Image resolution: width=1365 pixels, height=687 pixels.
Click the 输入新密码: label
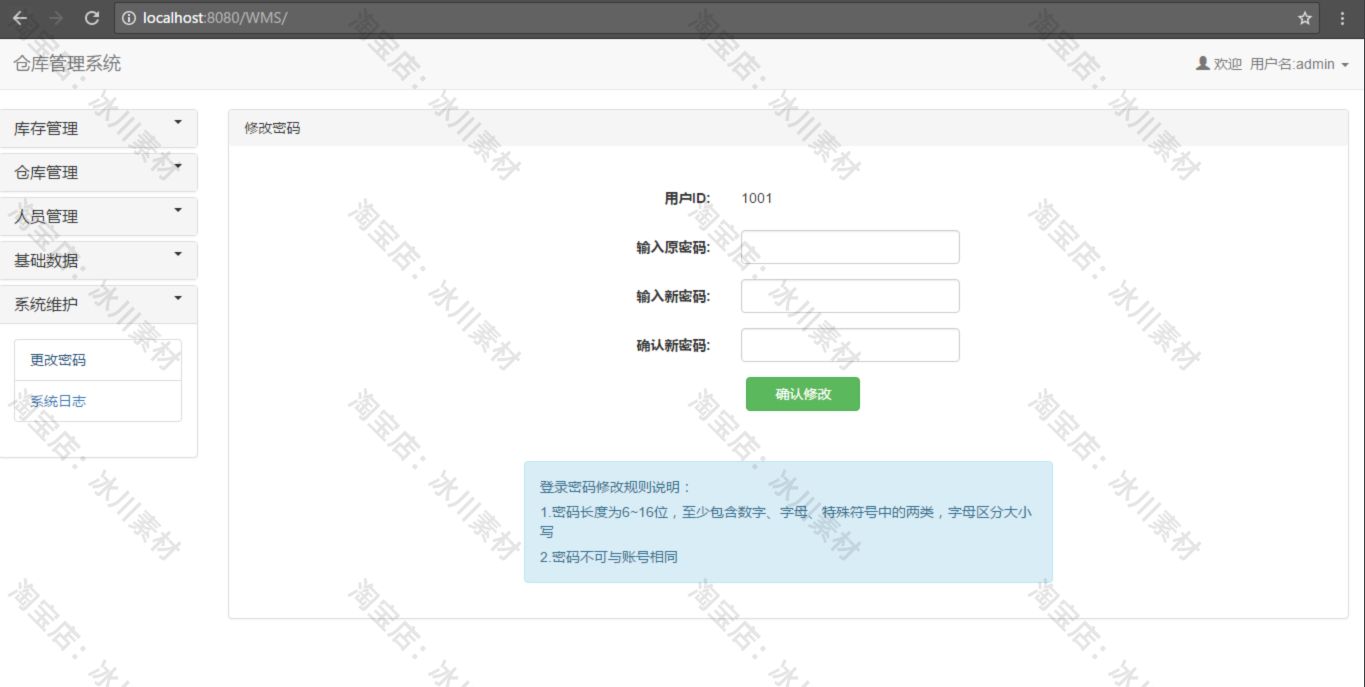tap(673, 296)
